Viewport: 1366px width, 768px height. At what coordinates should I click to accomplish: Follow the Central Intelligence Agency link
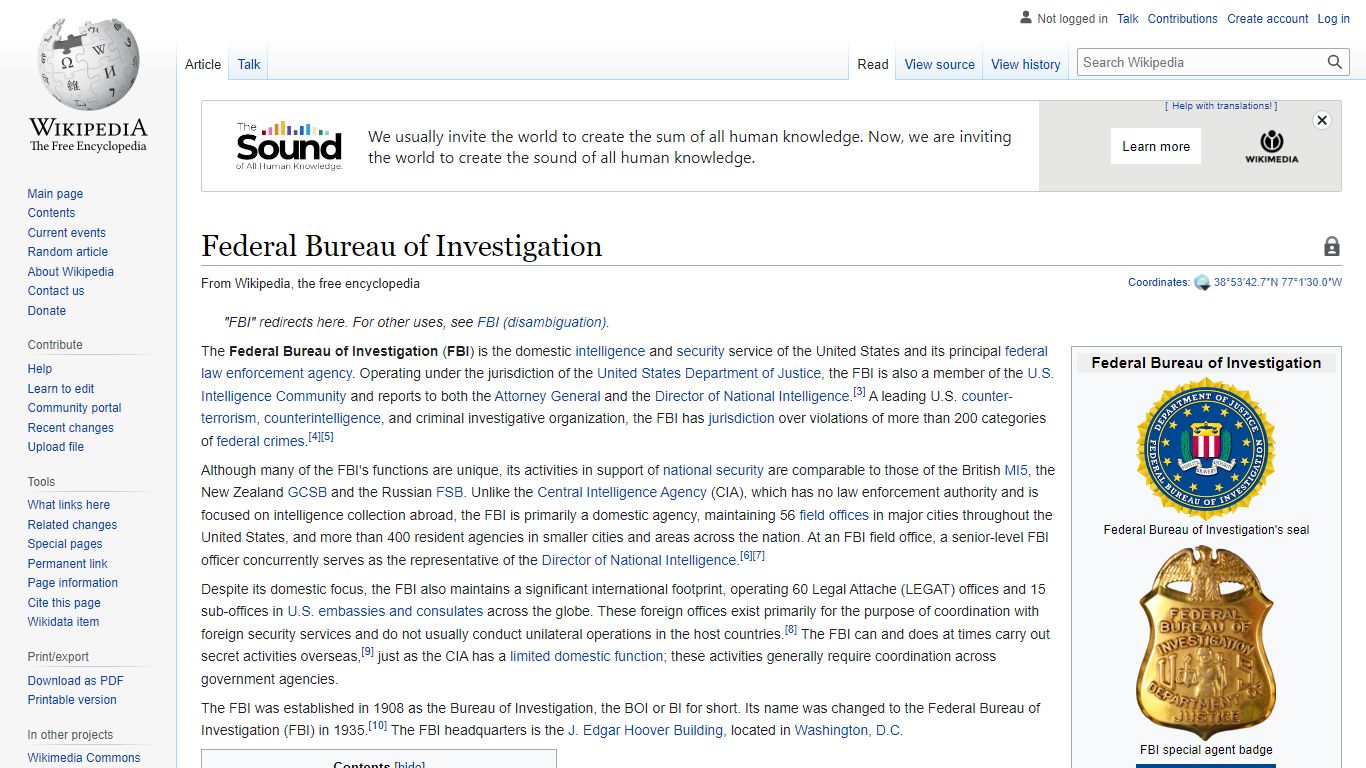point(622,492)
